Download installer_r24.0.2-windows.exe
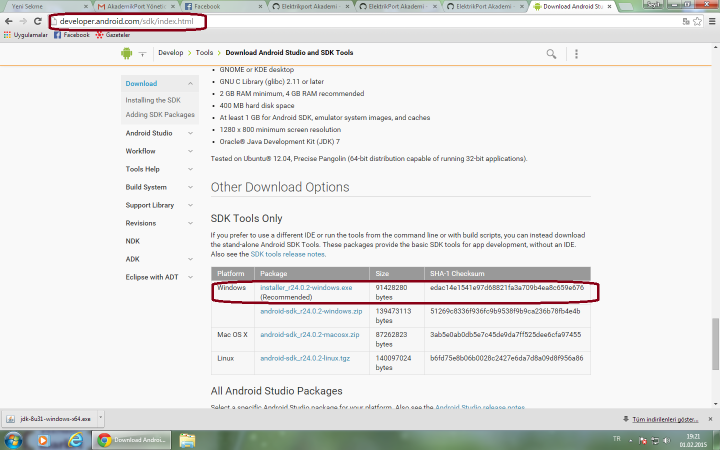This screenshot has height=450, width=720. [x=306, y=288]
